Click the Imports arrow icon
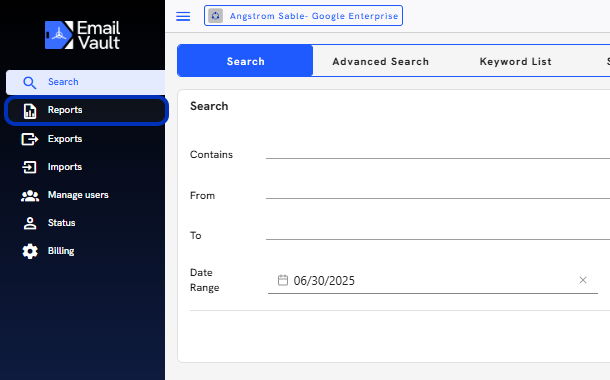The image size is (610, 380). tap(30, 167)
